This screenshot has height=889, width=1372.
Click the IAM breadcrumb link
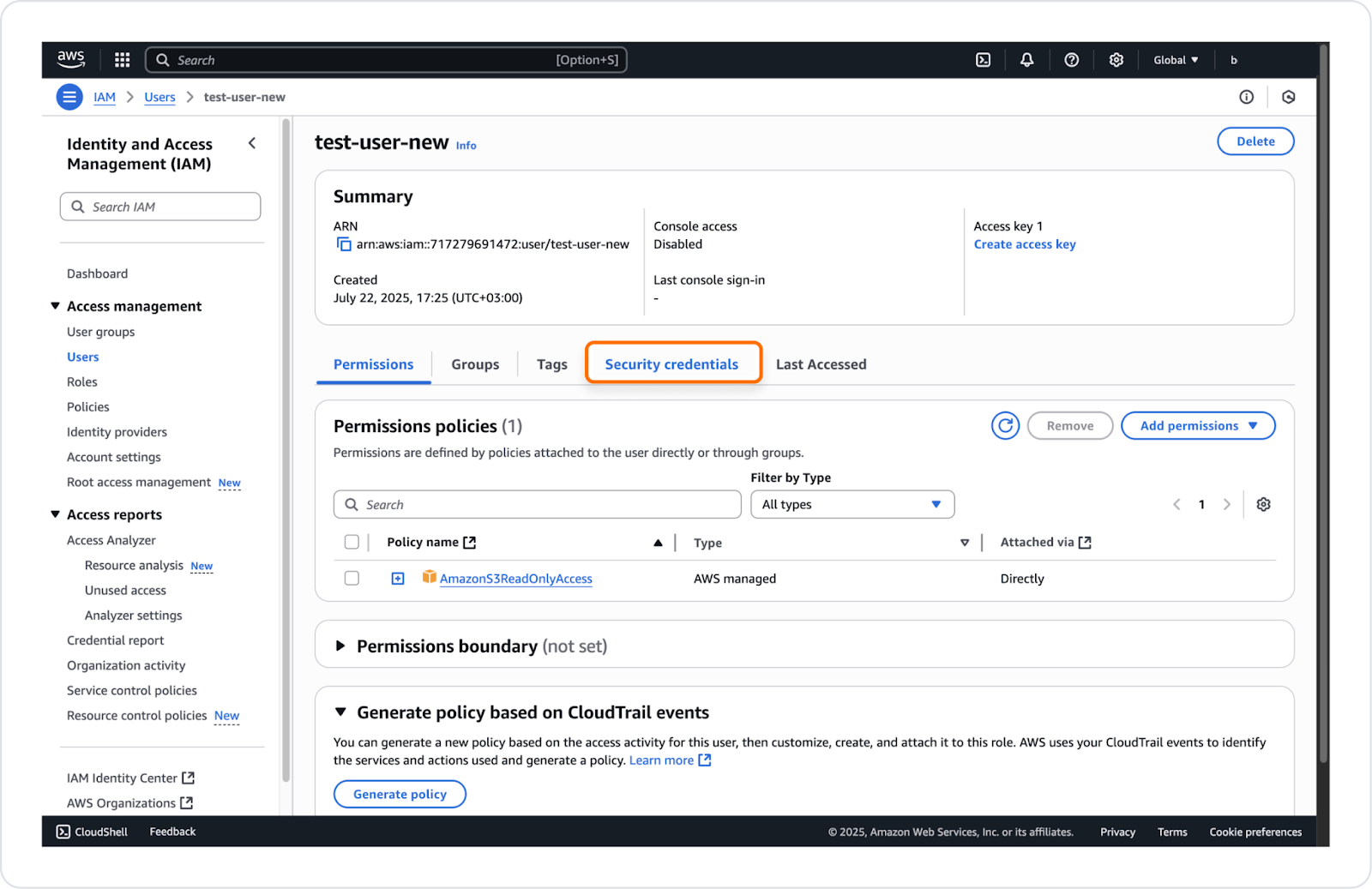105,97
